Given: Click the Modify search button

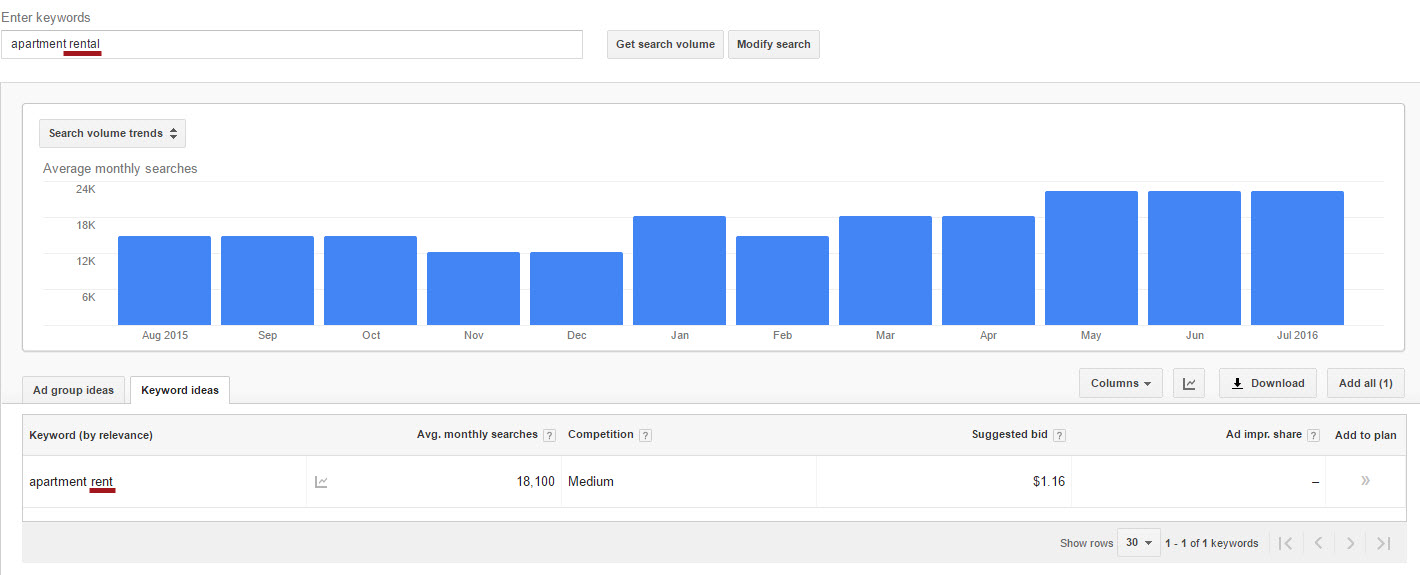Looking at the screenshot, I should pos(773,44).
